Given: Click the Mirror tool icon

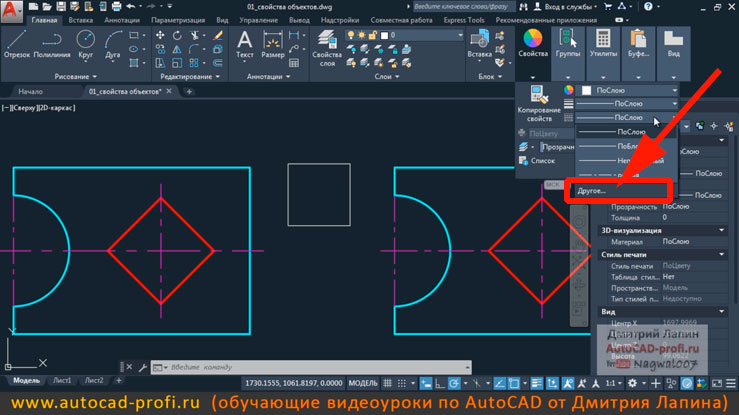Looking at the screenshot, I should (x=177, y=49).
